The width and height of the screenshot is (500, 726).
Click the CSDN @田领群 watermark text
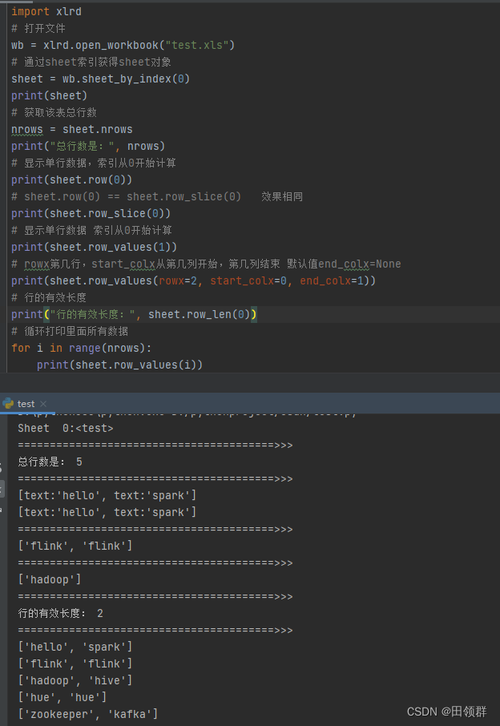(447, 712)
